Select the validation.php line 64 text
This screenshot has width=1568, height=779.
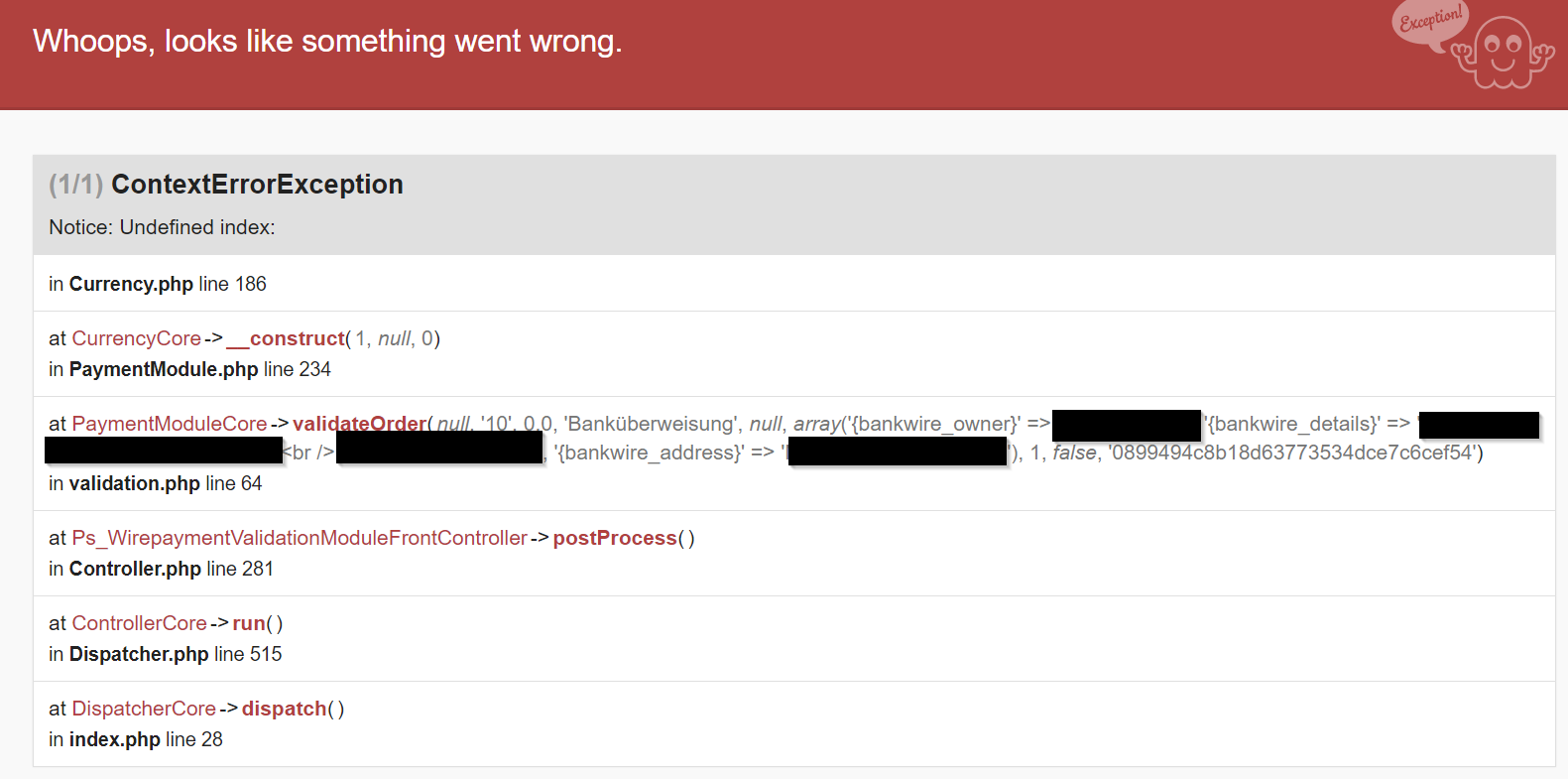tap(156, 483)
